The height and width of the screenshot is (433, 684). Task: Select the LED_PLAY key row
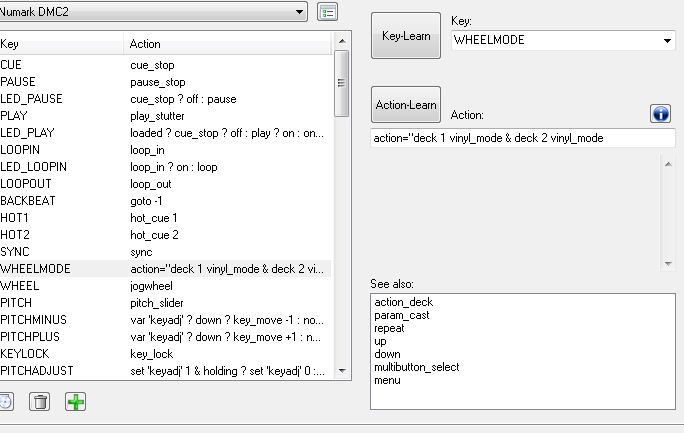pyautogui.click(x=165, y=133)
